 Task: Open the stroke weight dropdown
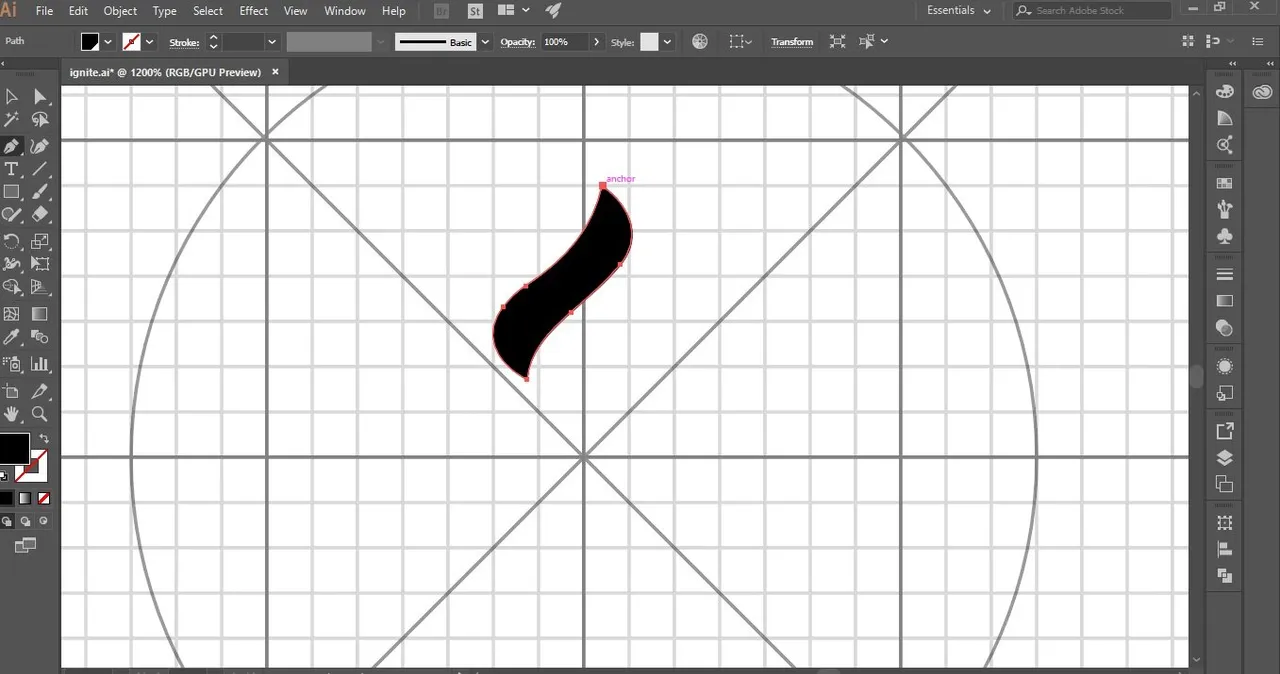point(271,42)
